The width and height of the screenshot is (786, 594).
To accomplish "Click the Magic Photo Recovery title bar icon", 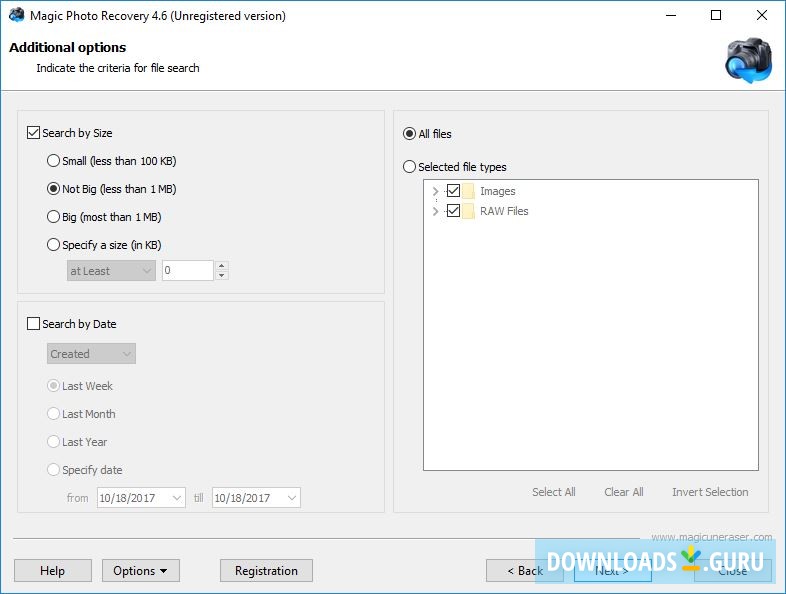I will (x=17, y=15).
